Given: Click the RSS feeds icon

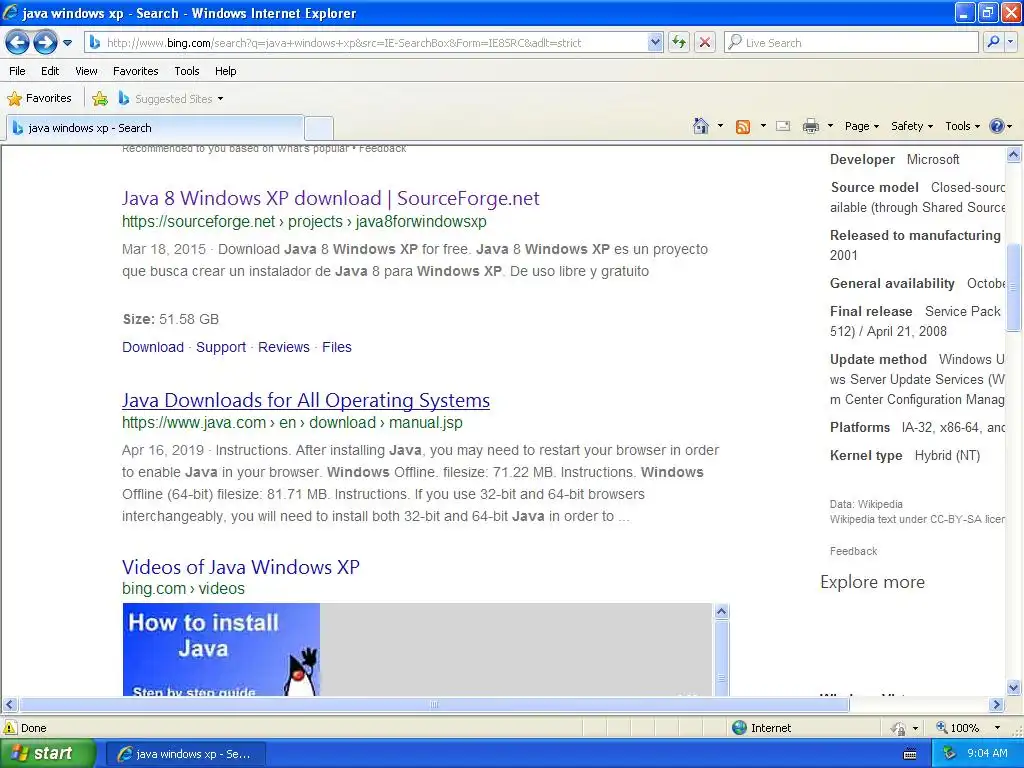Looking at the screenshot, I should pos(743,127).
